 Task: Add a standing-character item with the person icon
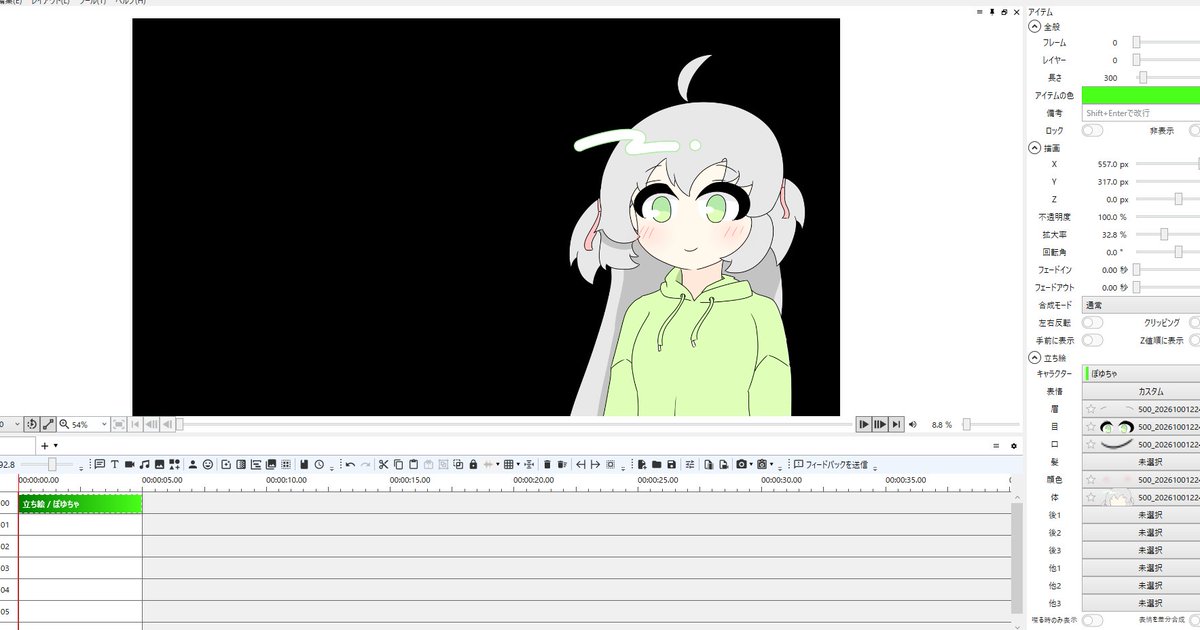click(192, 464)
